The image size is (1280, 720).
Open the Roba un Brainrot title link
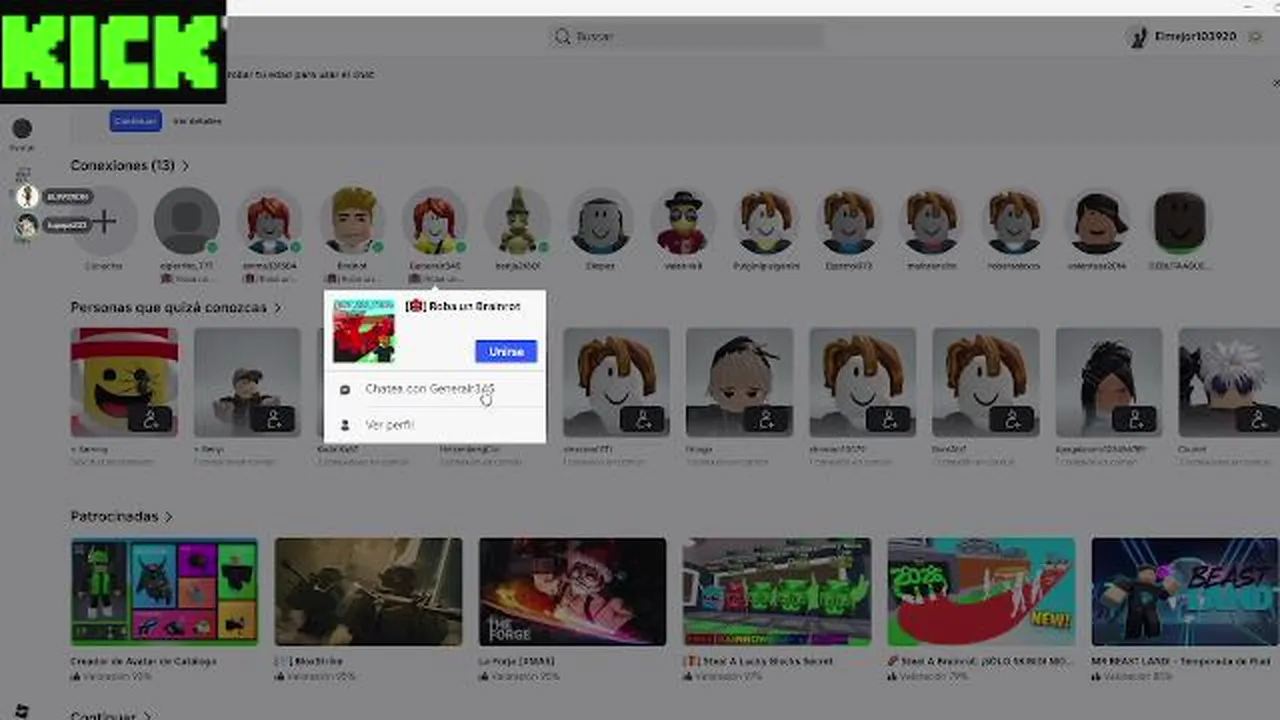pyautogui.click(x=464, y=306)
